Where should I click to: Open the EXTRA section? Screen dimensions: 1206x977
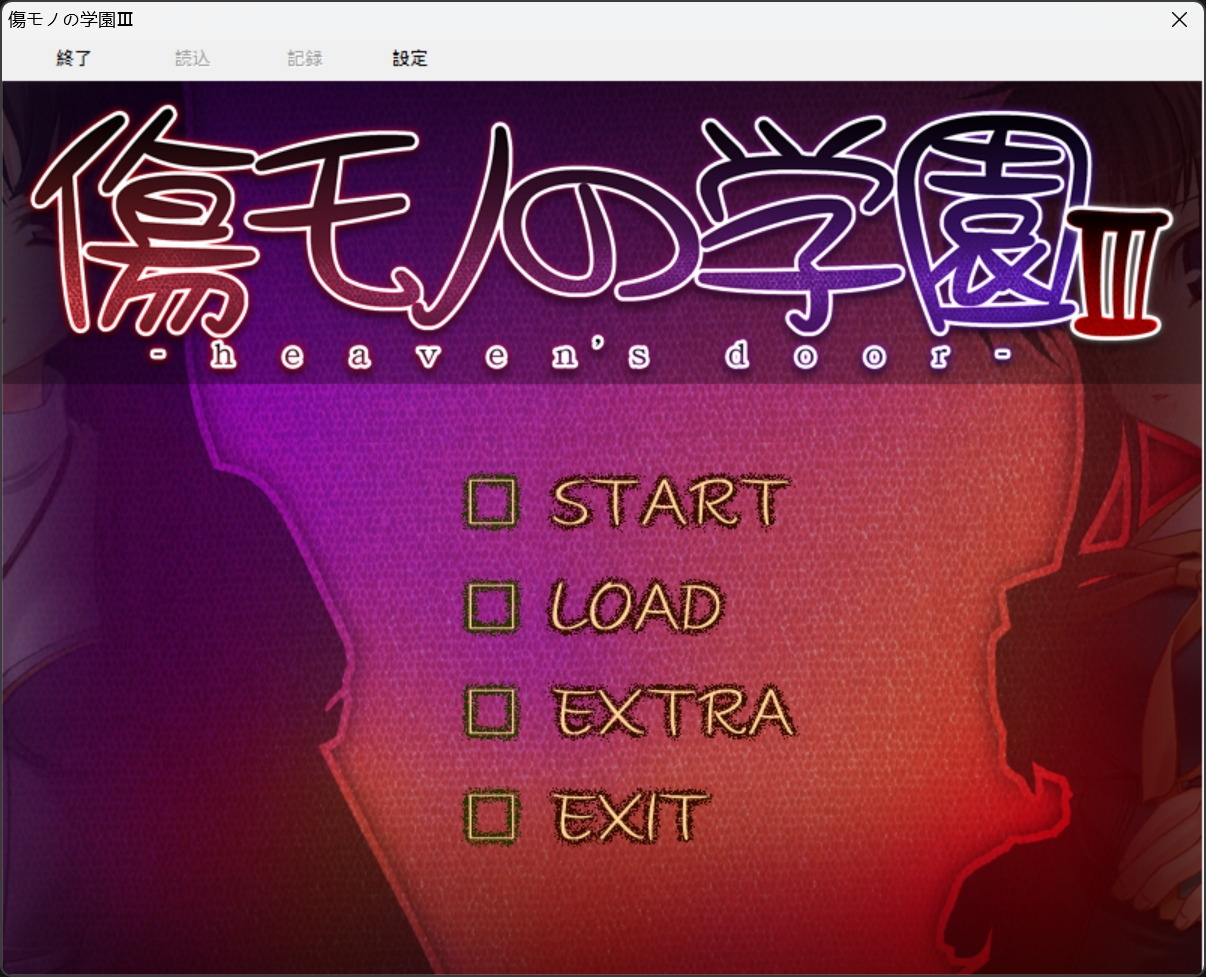click(672, 711)
